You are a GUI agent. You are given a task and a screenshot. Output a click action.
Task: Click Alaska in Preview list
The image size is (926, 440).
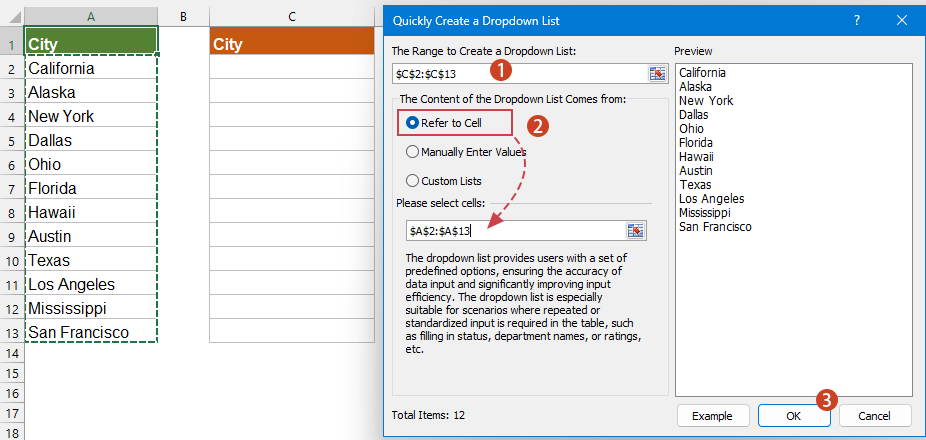tap(696, 86)
